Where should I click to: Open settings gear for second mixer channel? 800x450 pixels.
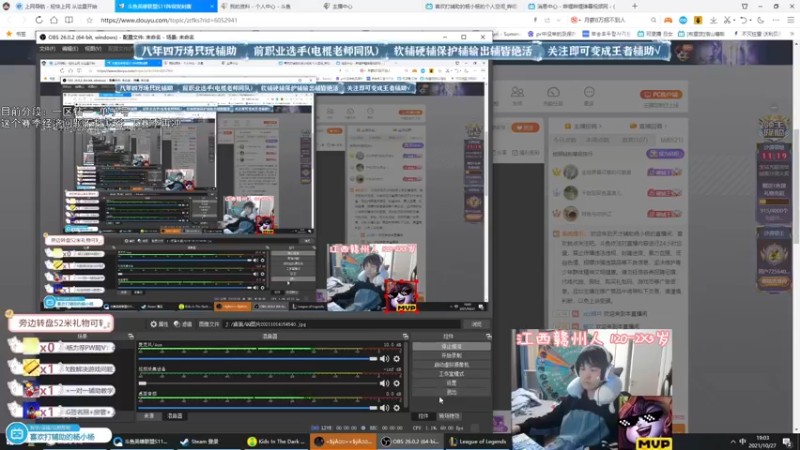coord(396,383)
